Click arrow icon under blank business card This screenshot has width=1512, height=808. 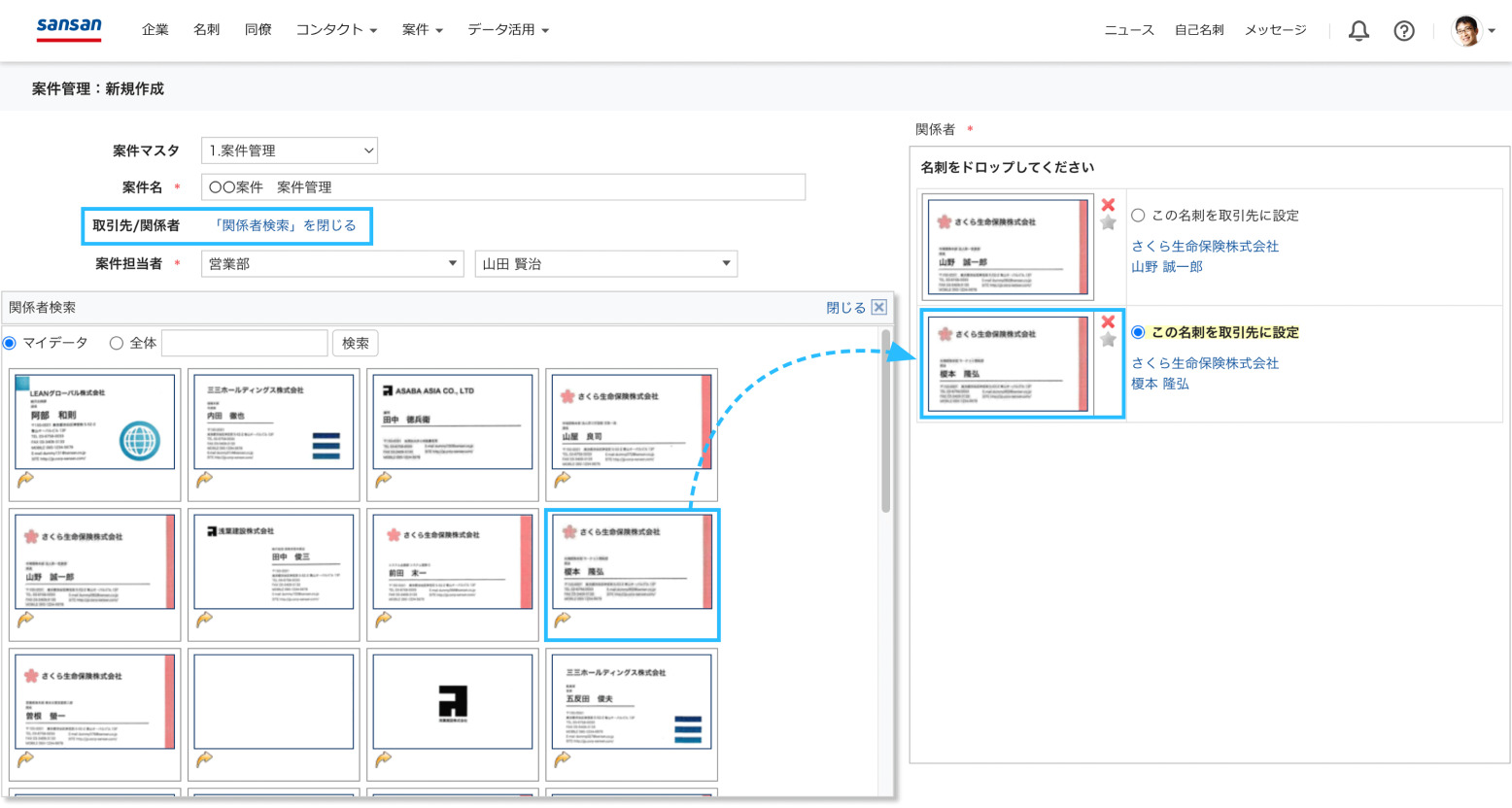pos(204,758)
